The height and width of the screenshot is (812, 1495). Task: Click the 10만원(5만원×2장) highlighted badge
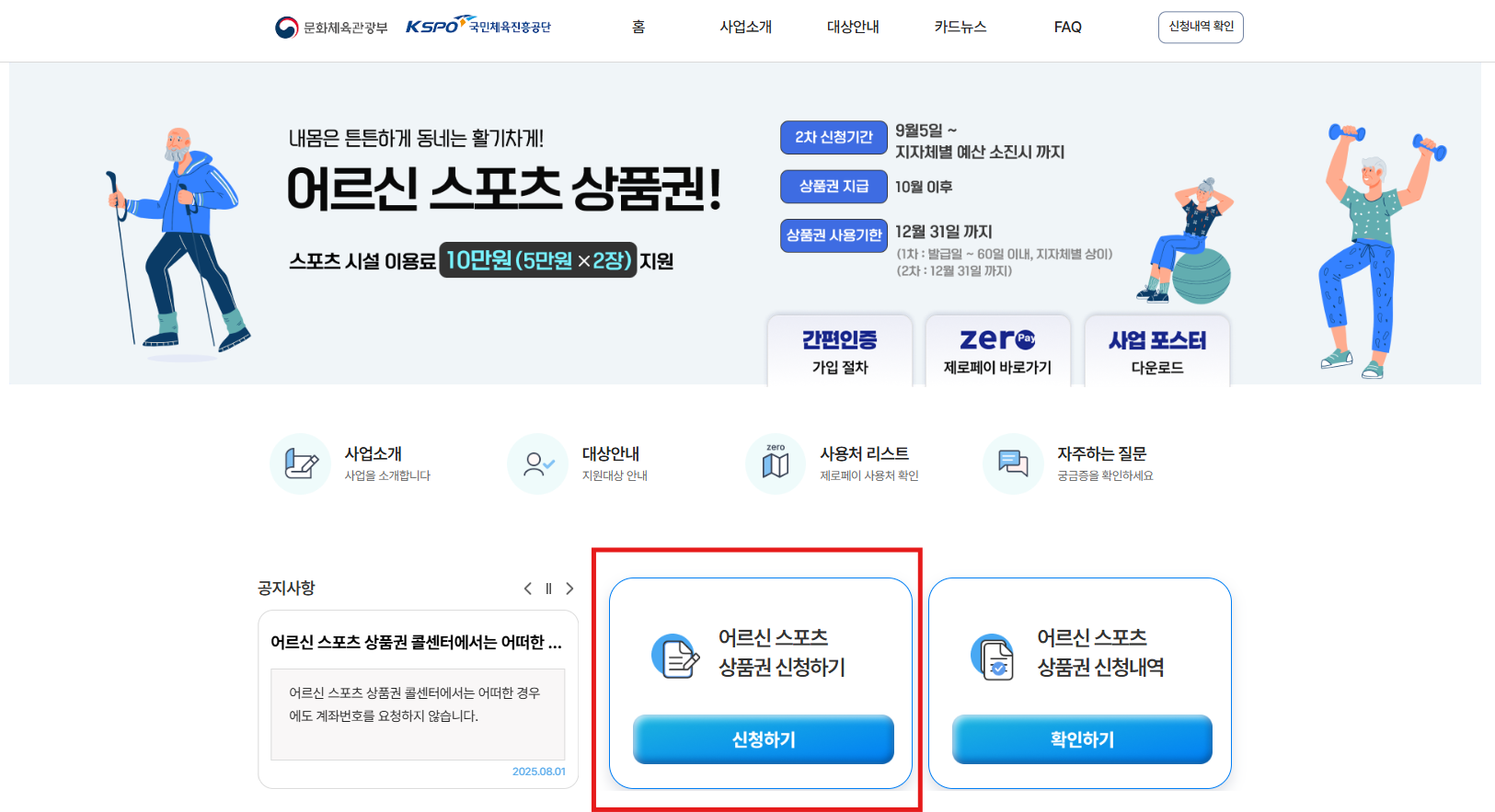coord(538,260)
